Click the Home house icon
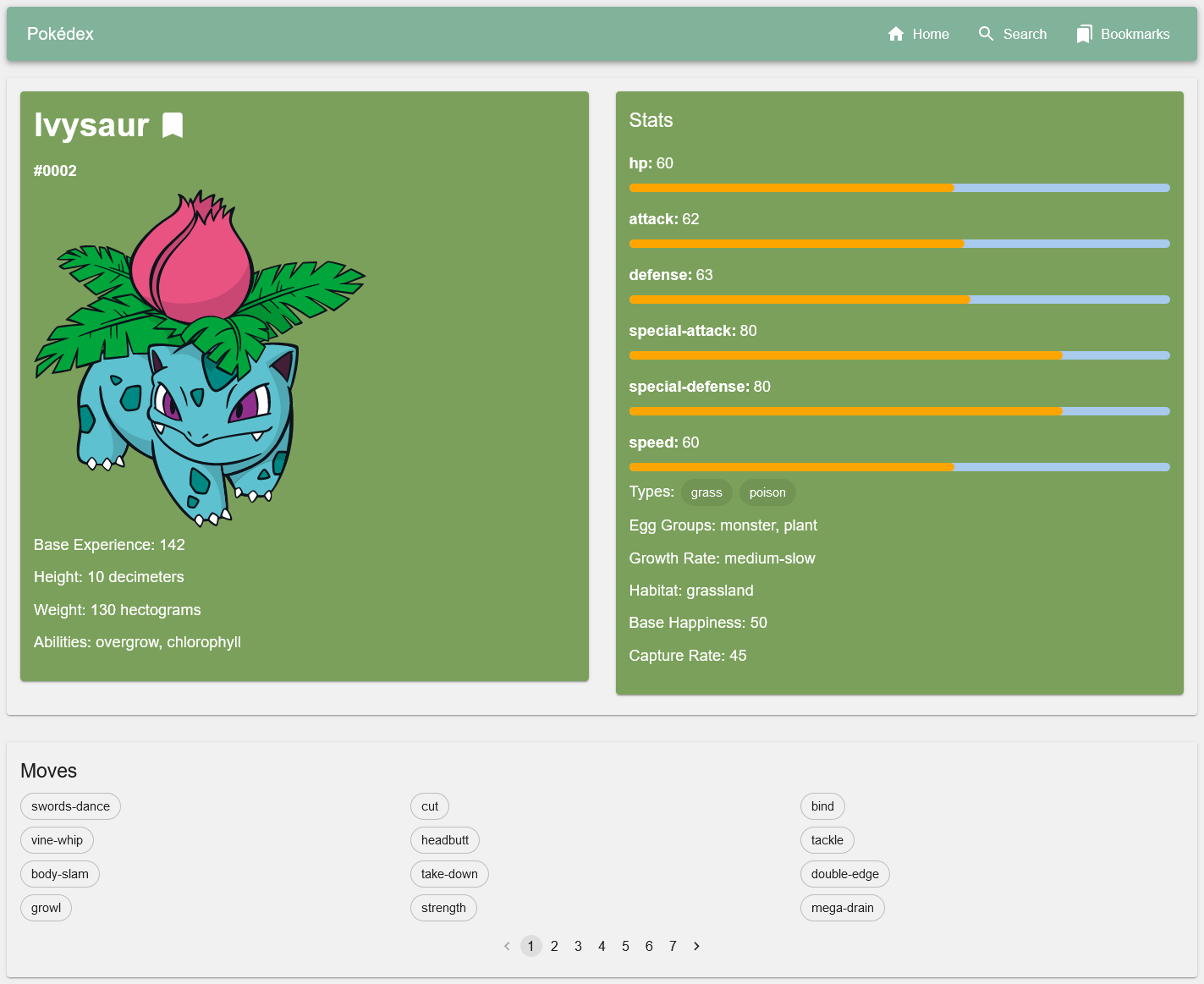The width and height of the screenshot is (1204, 984). point(896,34)
